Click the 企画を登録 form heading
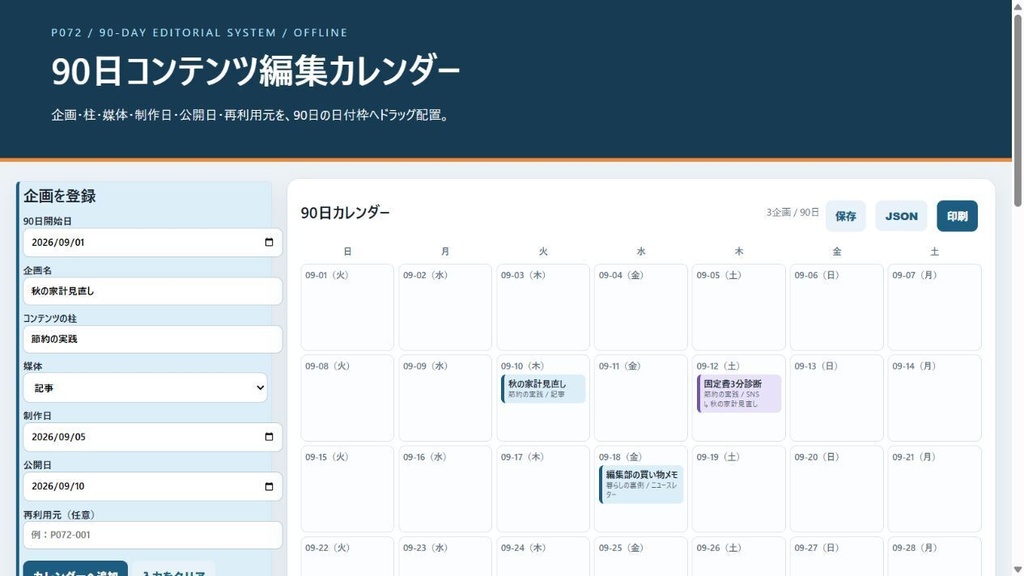This screenshot has height=576, width=1024. click(x=59, y=196)
